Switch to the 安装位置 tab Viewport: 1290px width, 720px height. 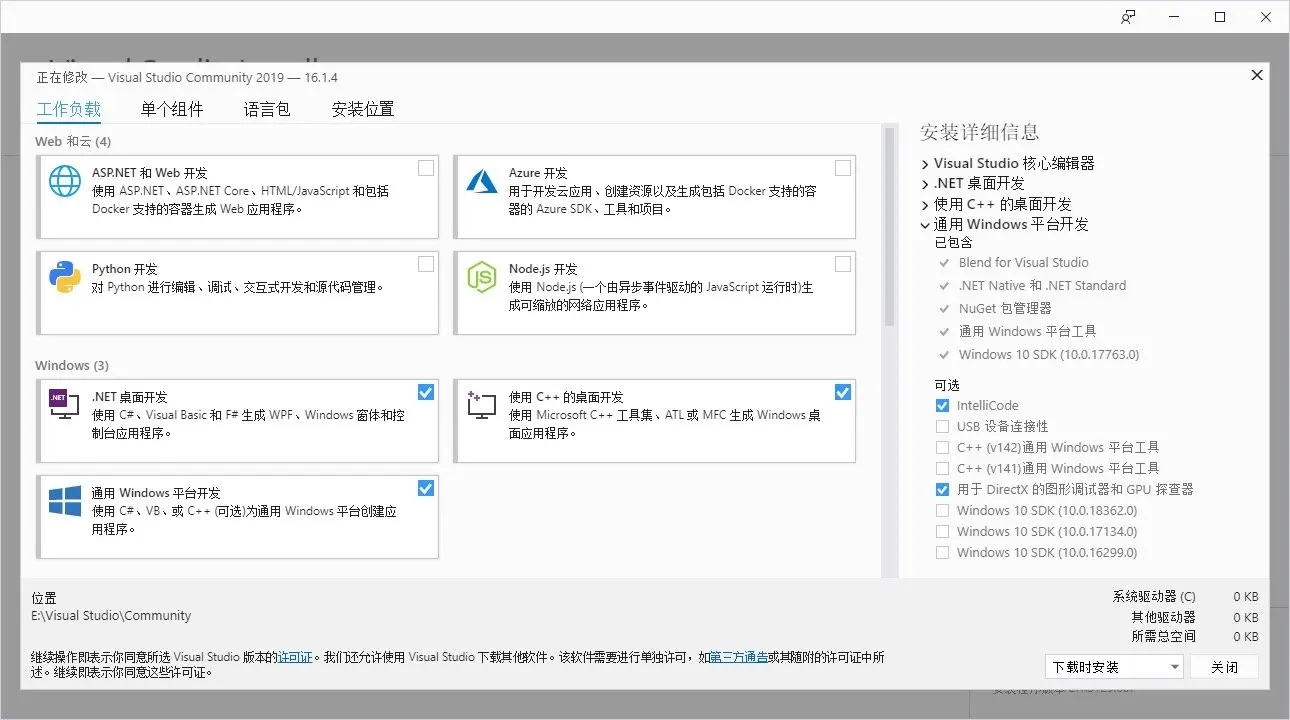[363, 110]
